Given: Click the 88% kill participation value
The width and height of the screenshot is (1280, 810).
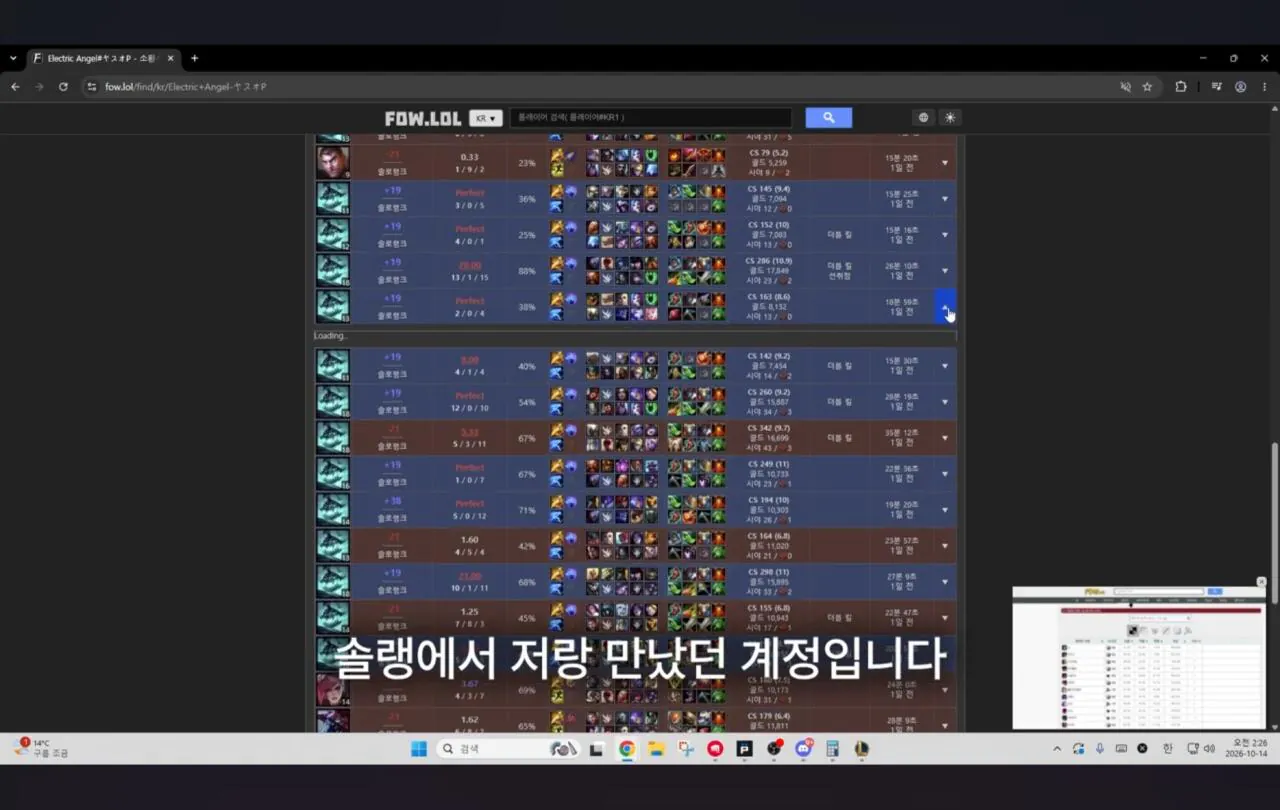Looking at the screenshot, I should (x=527, y=271).
